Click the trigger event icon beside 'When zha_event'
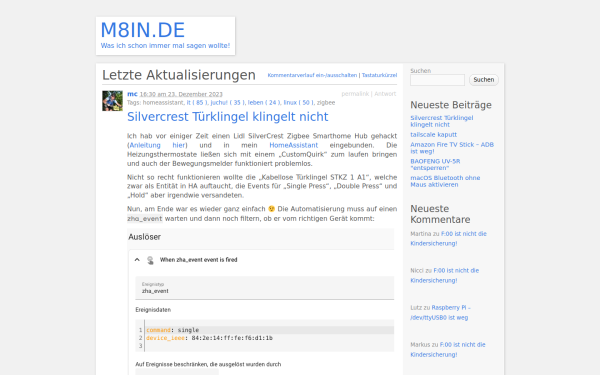Image resolution: width=600 pixels, height=375 pixels. [x=150, y=260]
